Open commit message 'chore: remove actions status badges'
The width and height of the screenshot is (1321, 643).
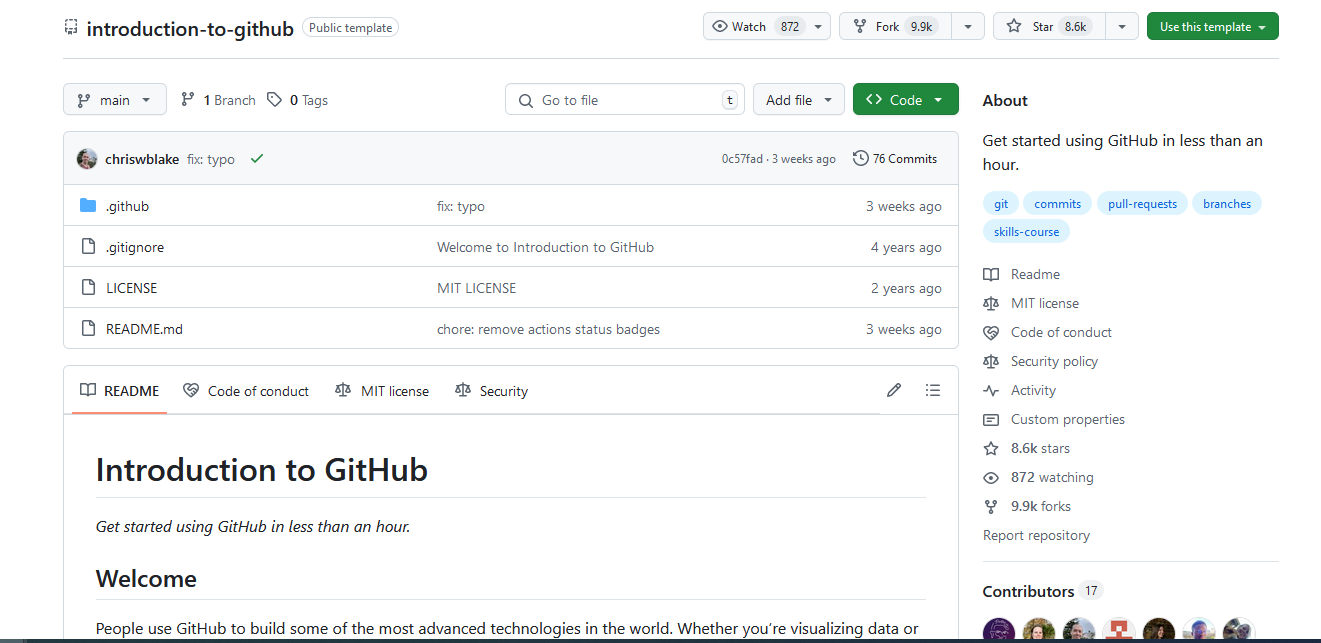(x=548, y=329)
